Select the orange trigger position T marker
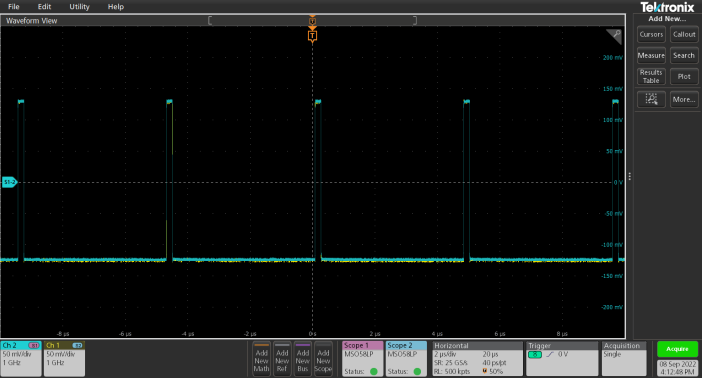This screenshot has width=702, height=378. pyautogui.click(x=312, y=36)
